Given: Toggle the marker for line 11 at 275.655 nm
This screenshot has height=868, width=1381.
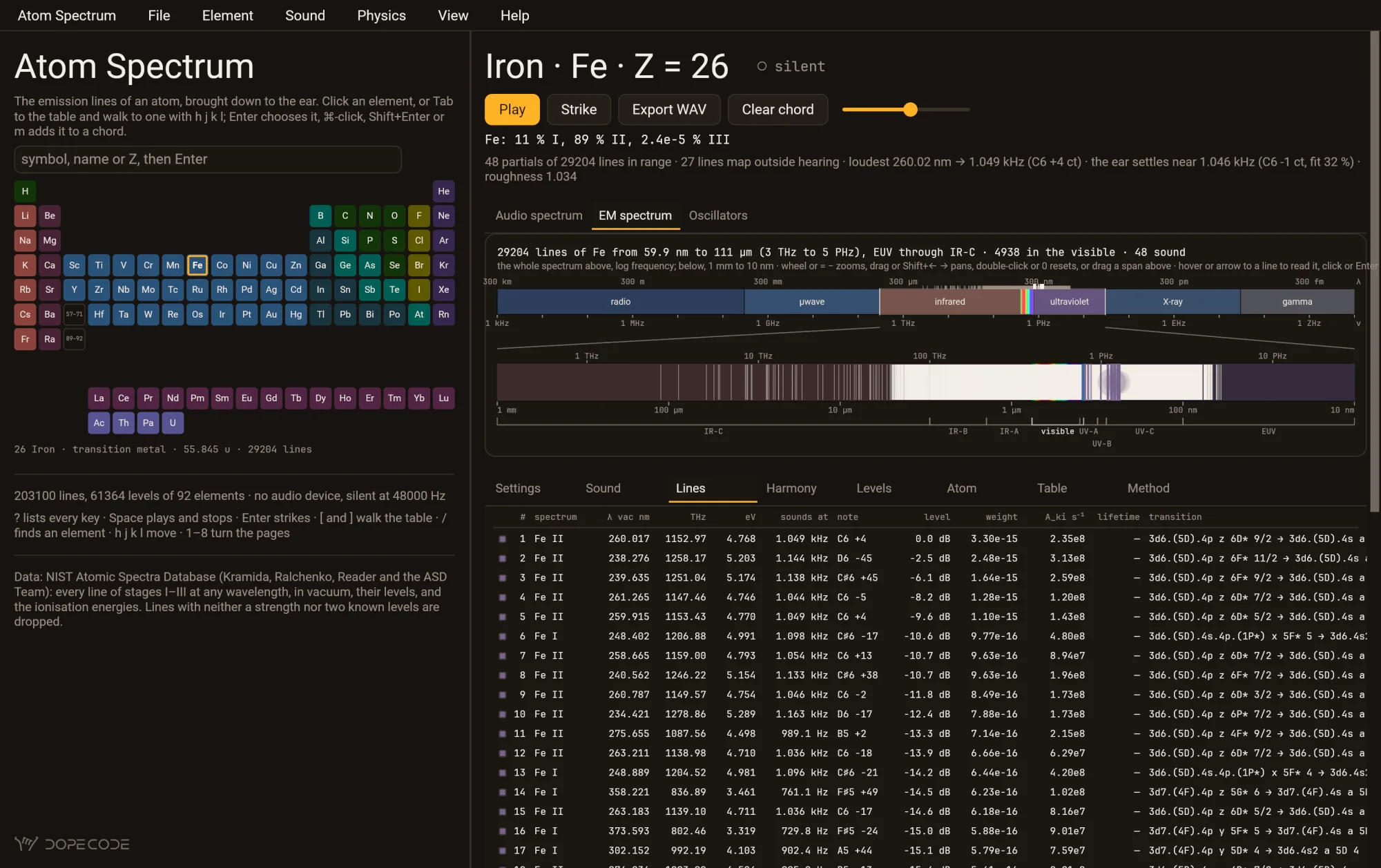Looking at the screenshot, I should pos(503,733).
